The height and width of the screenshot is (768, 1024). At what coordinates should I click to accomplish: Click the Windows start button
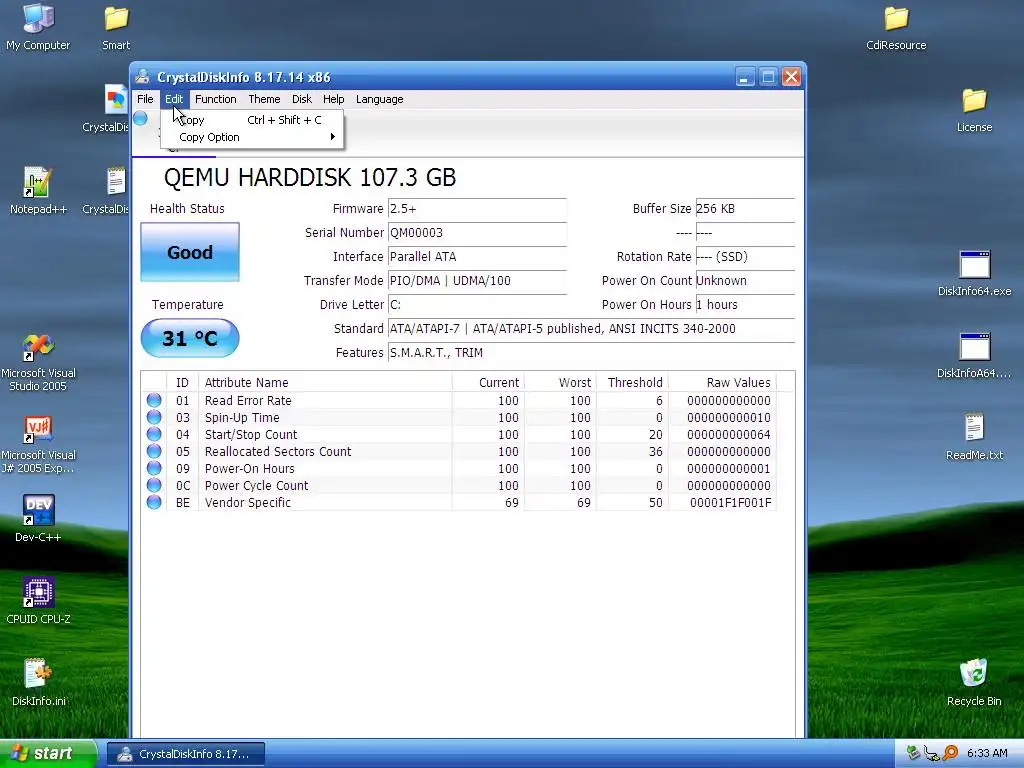click(47, 753)
